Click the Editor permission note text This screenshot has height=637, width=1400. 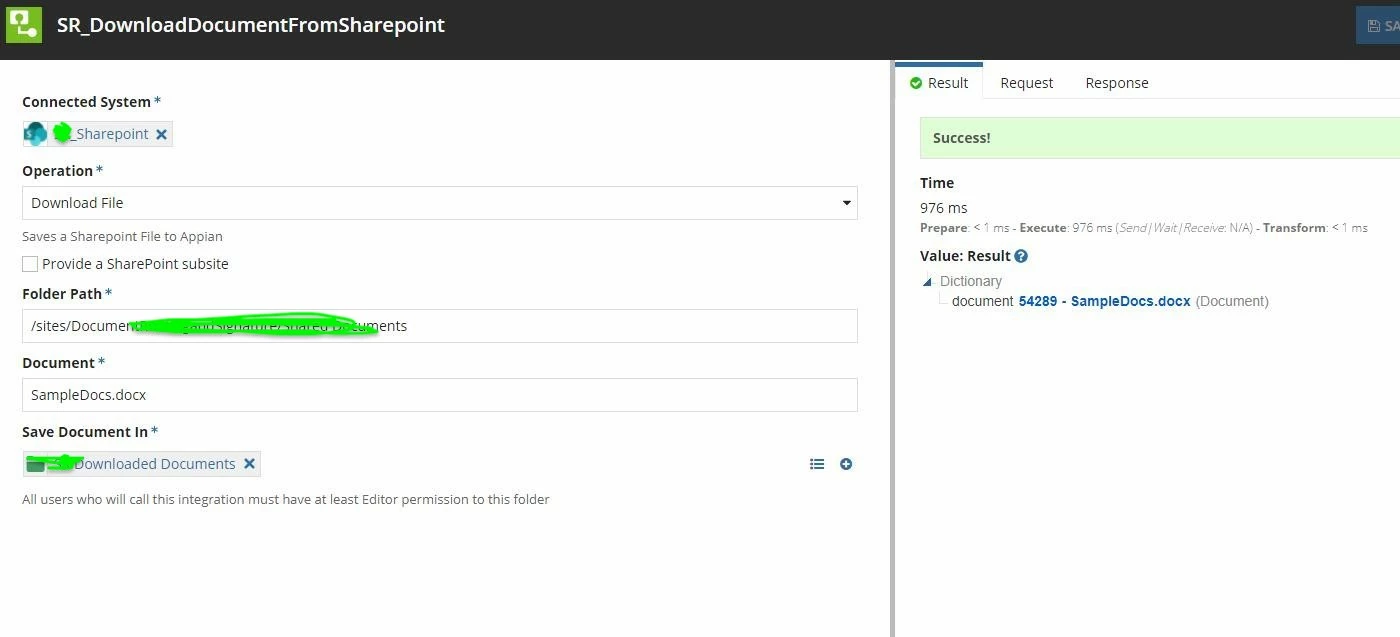click(x=286, y=499)
